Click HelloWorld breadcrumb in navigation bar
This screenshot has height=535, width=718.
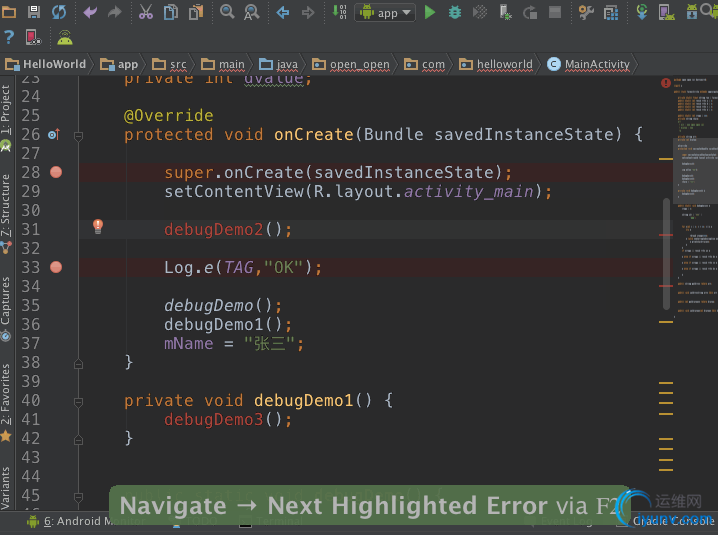point(46,64)
